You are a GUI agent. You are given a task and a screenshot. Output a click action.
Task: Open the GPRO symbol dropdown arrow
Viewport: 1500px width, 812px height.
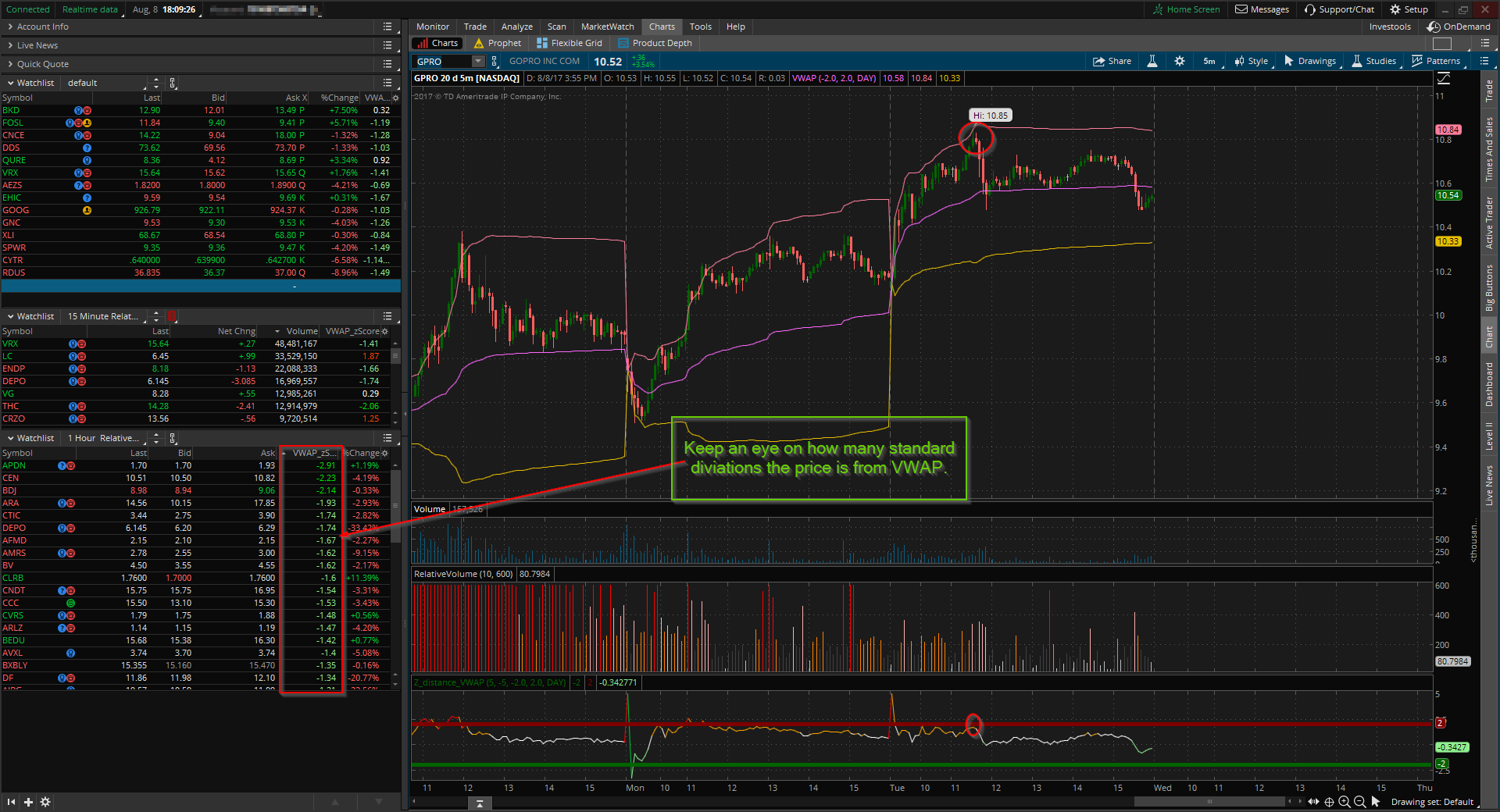click(x=478, y=61)
